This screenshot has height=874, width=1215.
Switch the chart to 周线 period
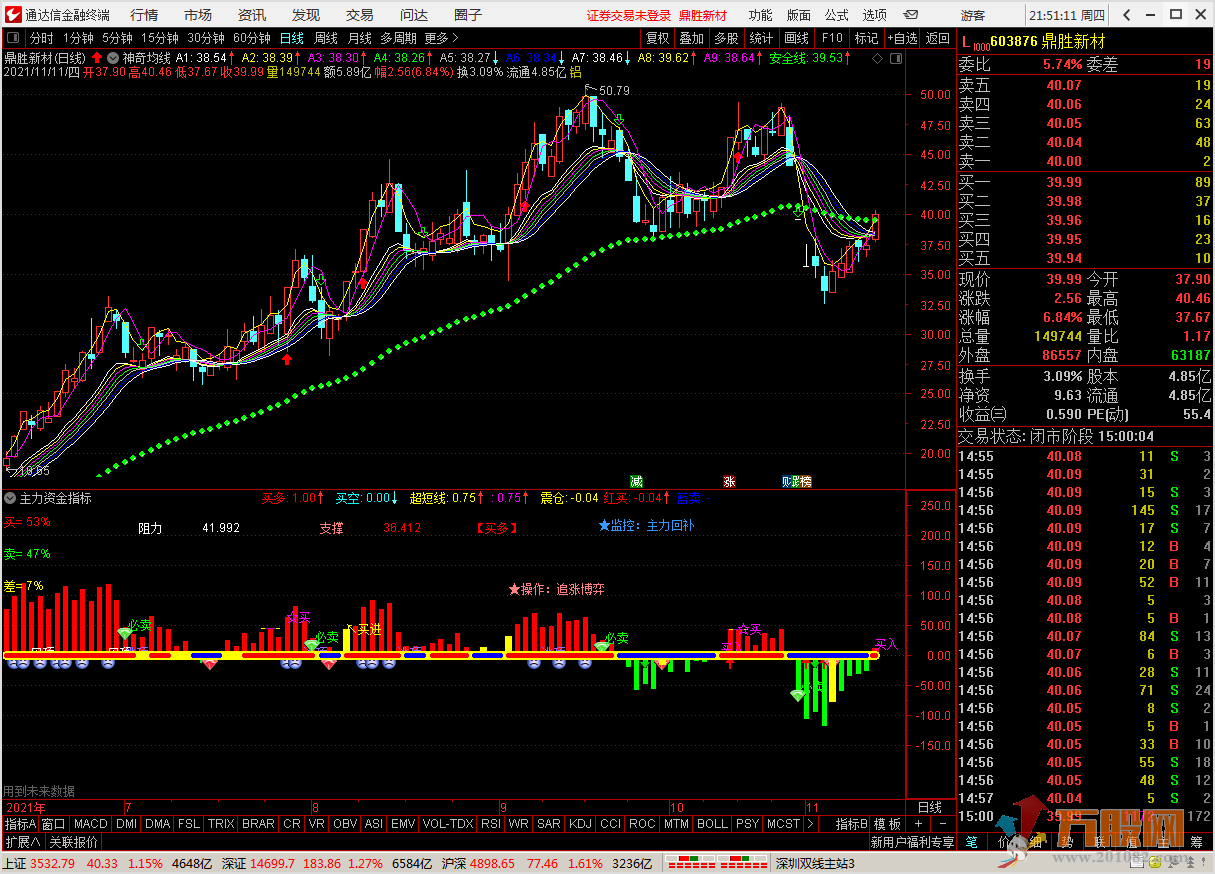tap(326, 39)
